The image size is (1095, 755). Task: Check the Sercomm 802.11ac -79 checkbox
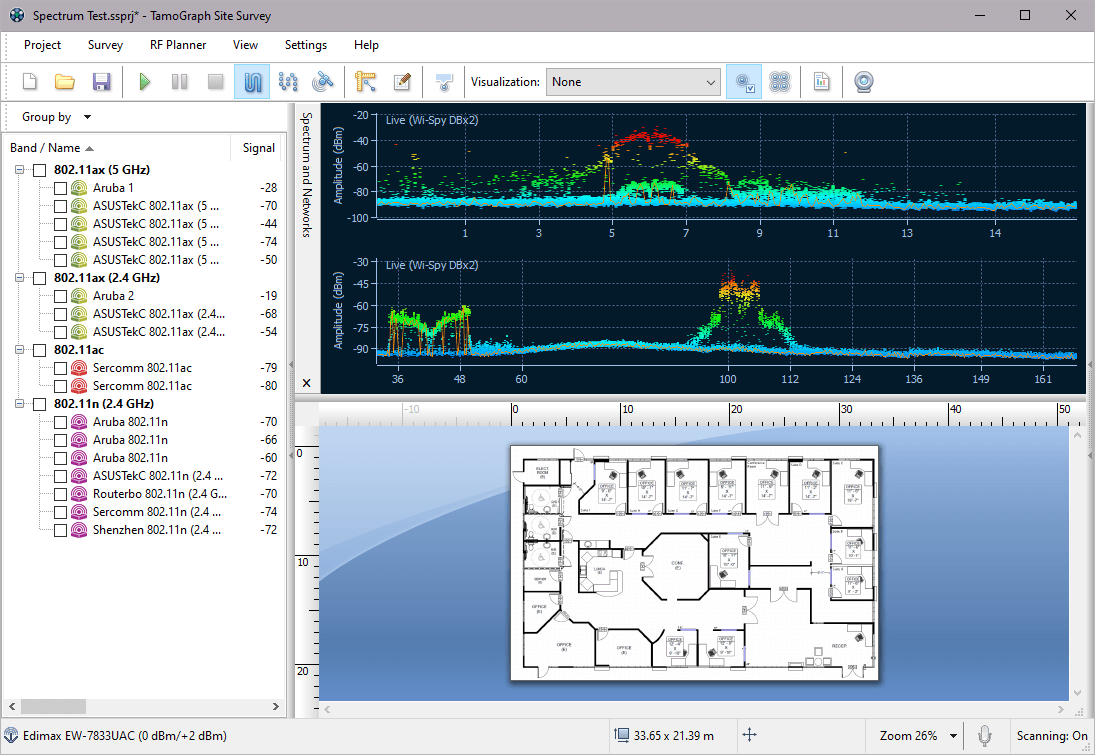[x=60, y=368]
